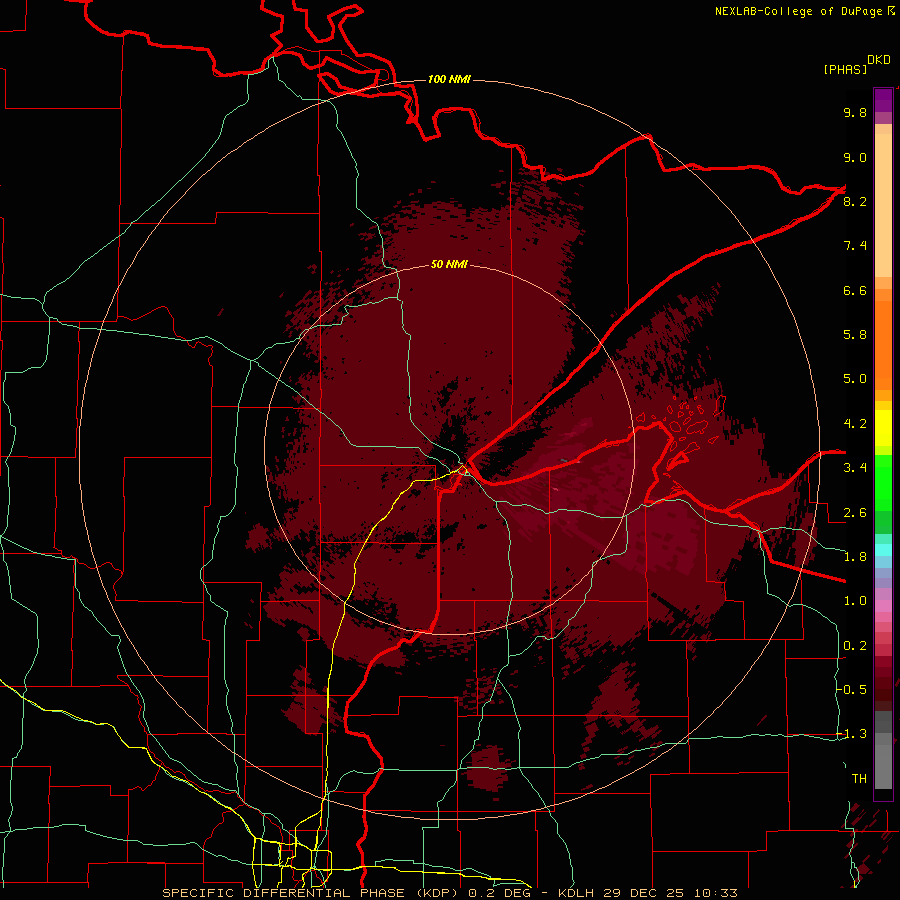Pick the peach band of the color bar
Viewport: 900px width, 900px height.
883,205
